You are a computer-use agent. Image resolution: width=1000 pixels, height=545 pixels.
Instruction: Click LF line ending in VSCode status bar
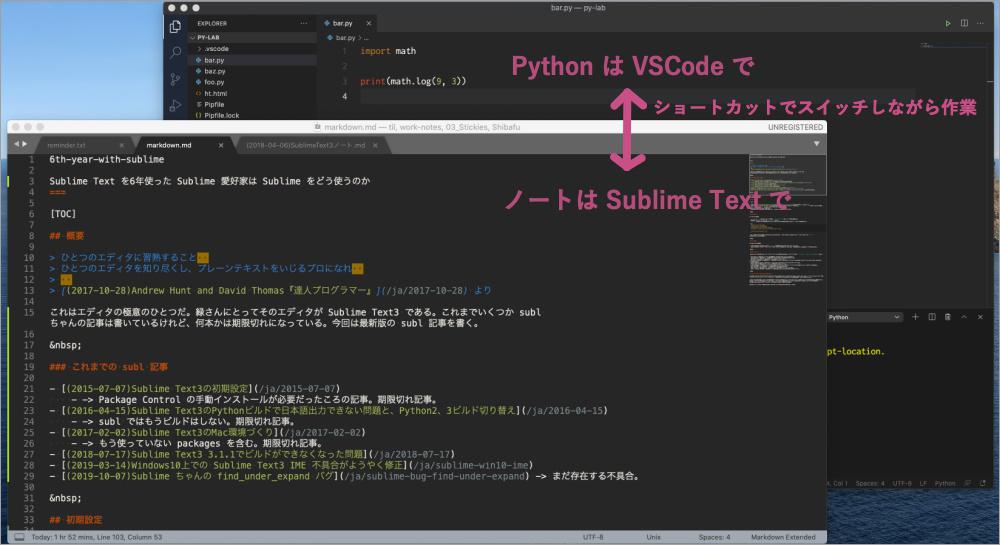click(923, 483)
